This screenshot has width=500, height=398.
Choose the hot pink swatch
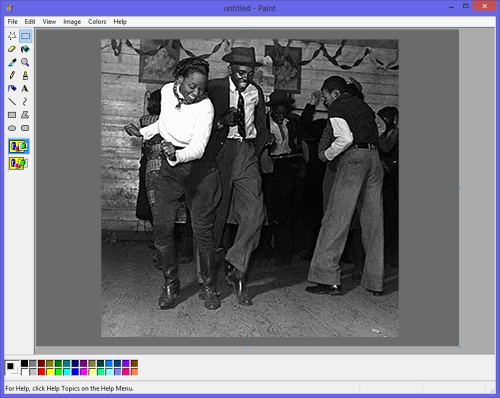pos(126,372)
